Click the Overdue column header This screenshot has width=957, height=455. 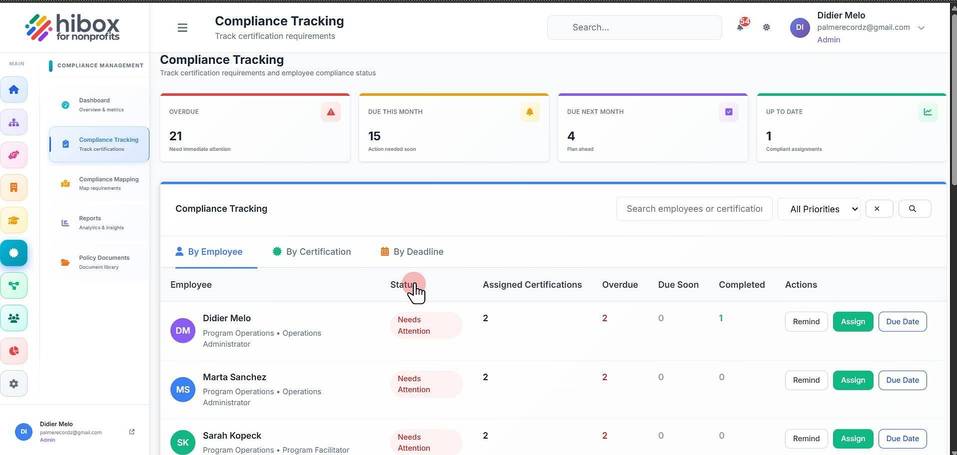click(x=620, y=285)
